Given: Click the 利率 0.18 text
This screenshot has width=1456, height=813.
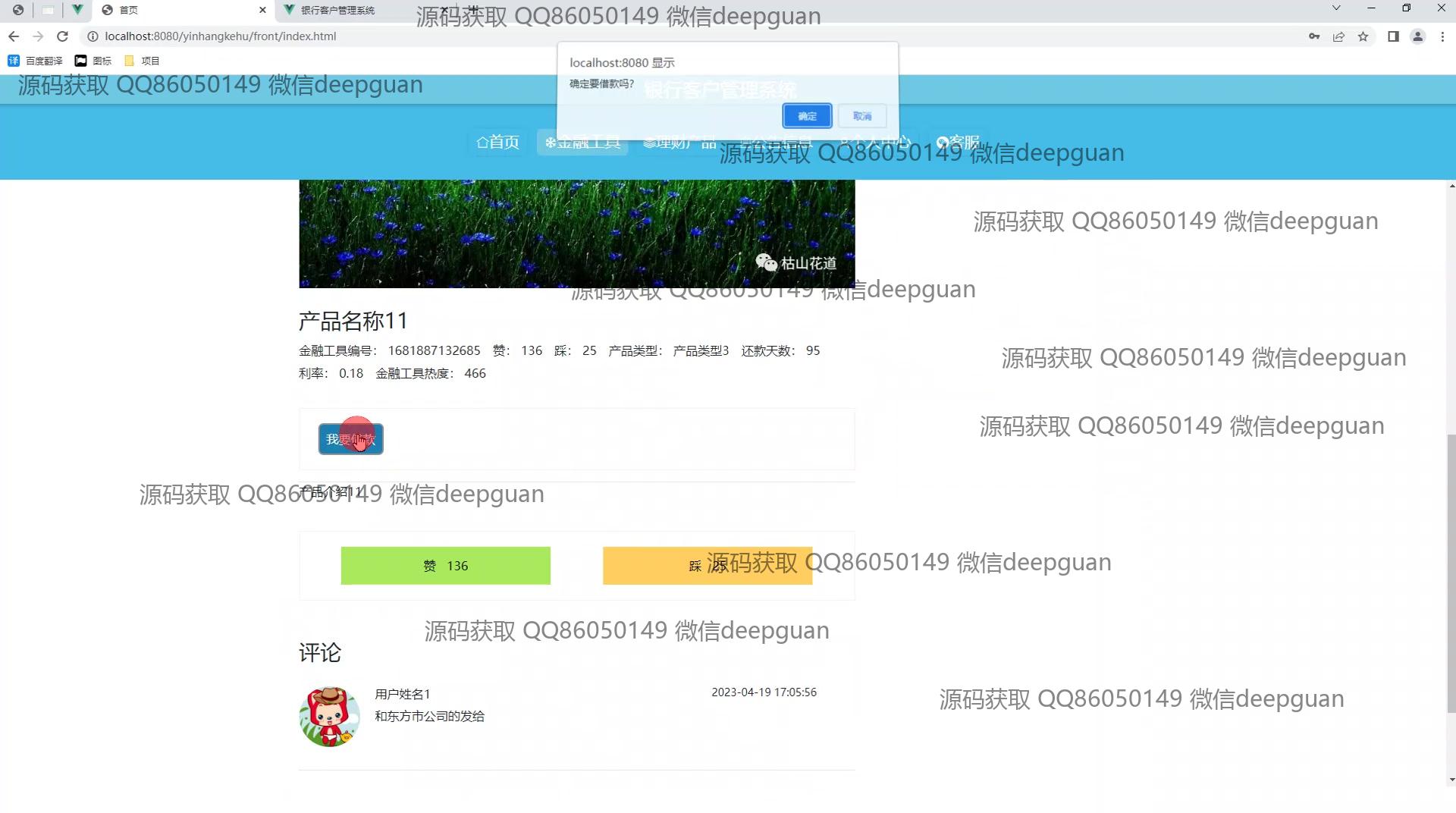Looking at the screenshot, I should pyautogui.click(x=331, y=373).
